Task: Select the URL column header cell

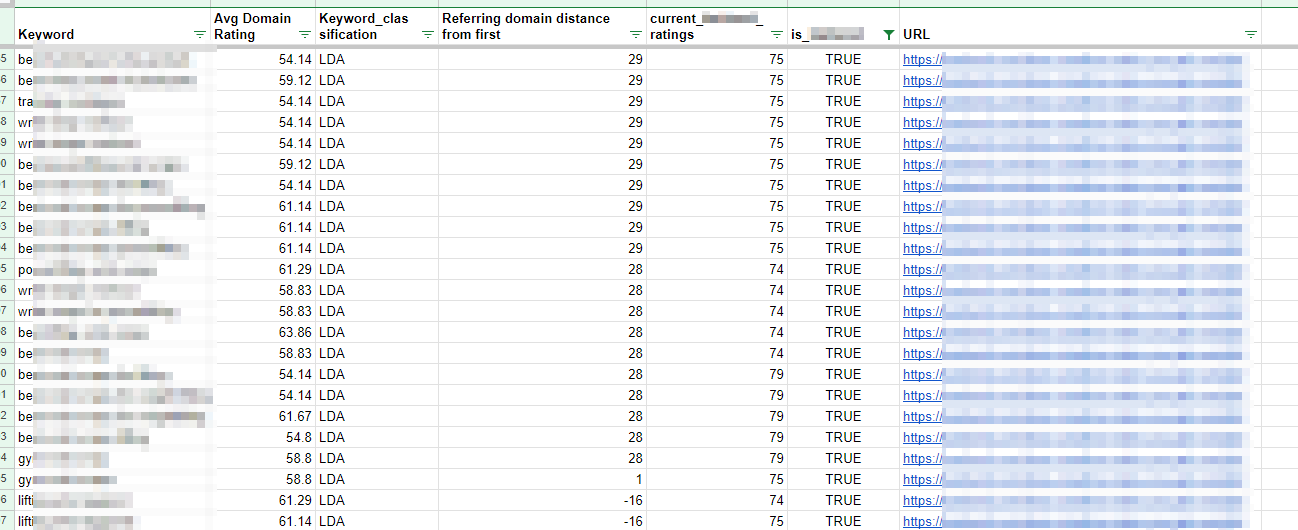Action: click(1070, 27)
